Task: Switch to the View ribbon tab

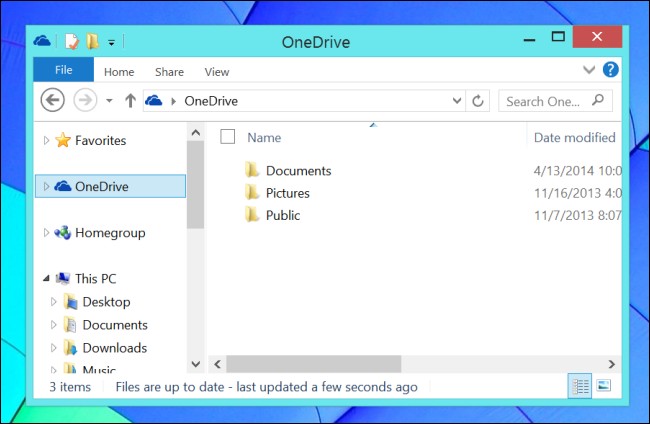Action: [x=217, y=72]
